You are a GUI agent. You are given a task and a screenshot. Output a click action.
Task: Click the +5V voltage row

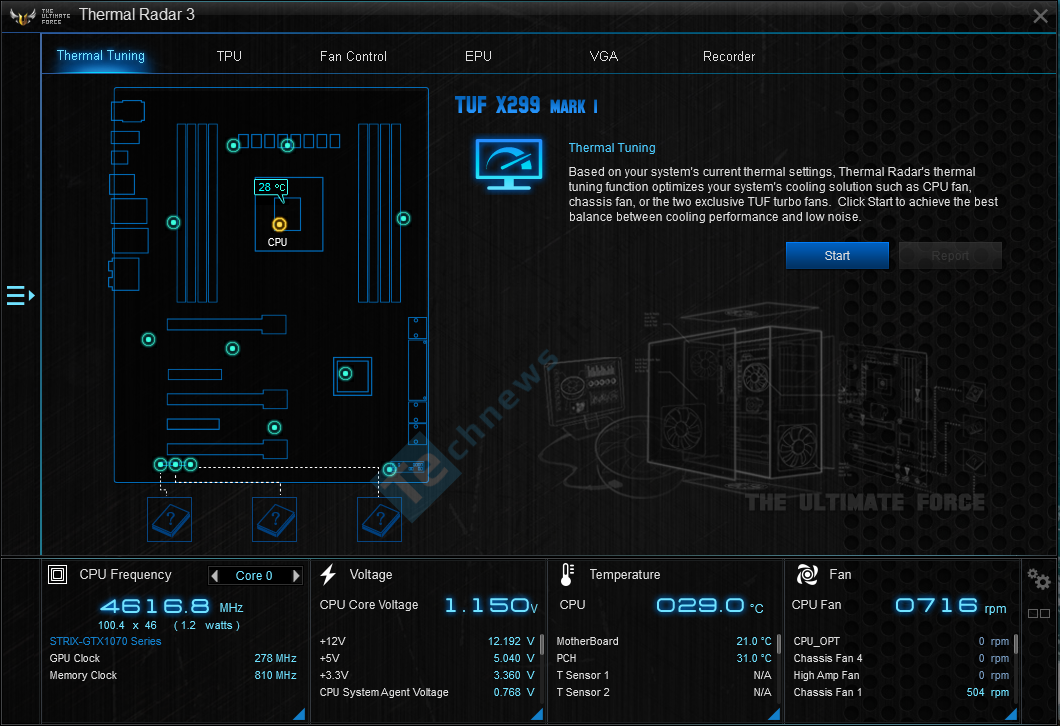427,658
